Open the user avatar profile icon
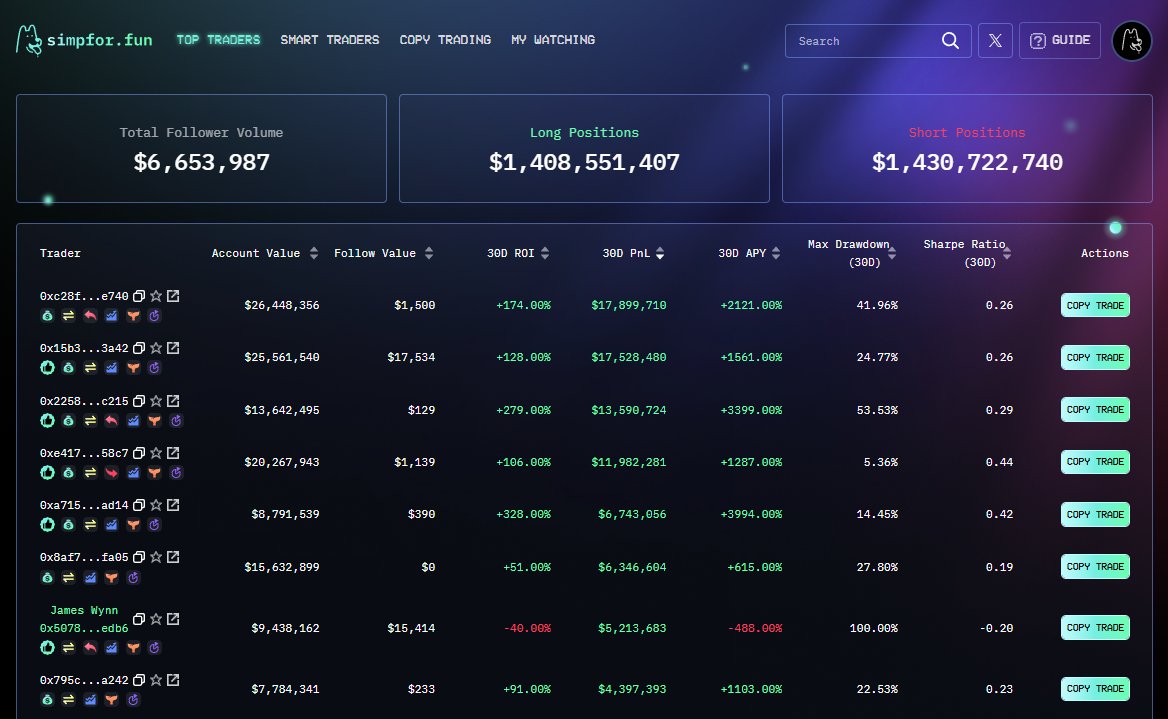Screen dimensions: 1168x719 [x=1132, y=40]
